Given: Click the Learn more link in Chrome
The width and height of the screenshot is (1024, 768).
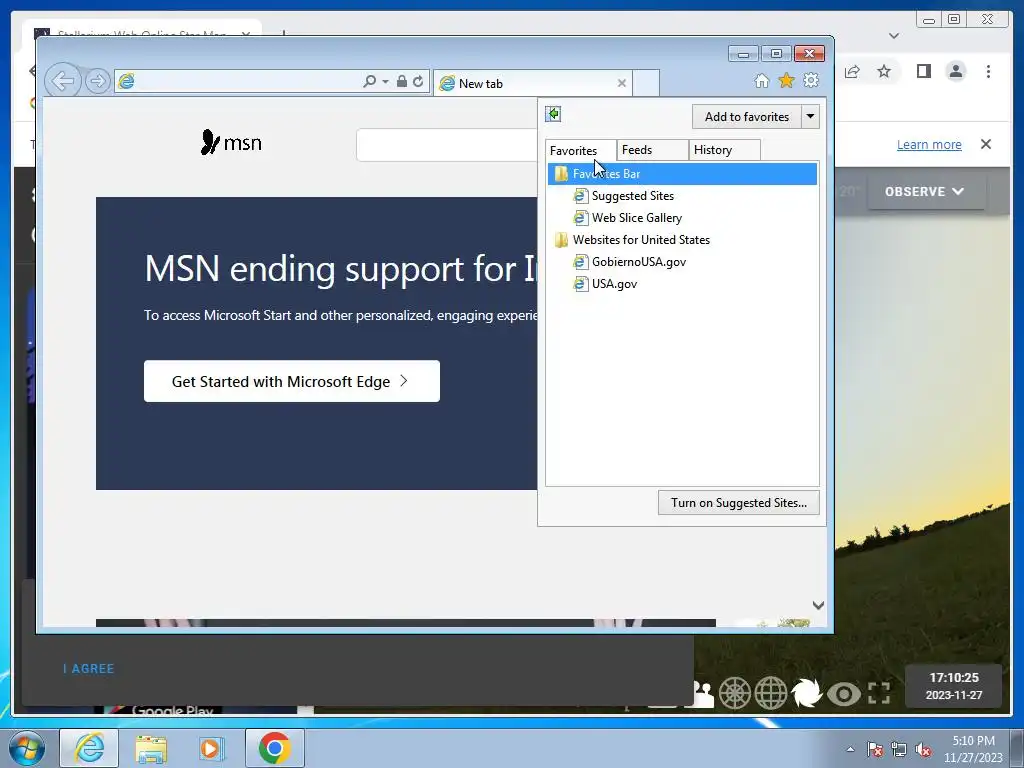Looking at the screenshot, I should [x=929, y=144].
